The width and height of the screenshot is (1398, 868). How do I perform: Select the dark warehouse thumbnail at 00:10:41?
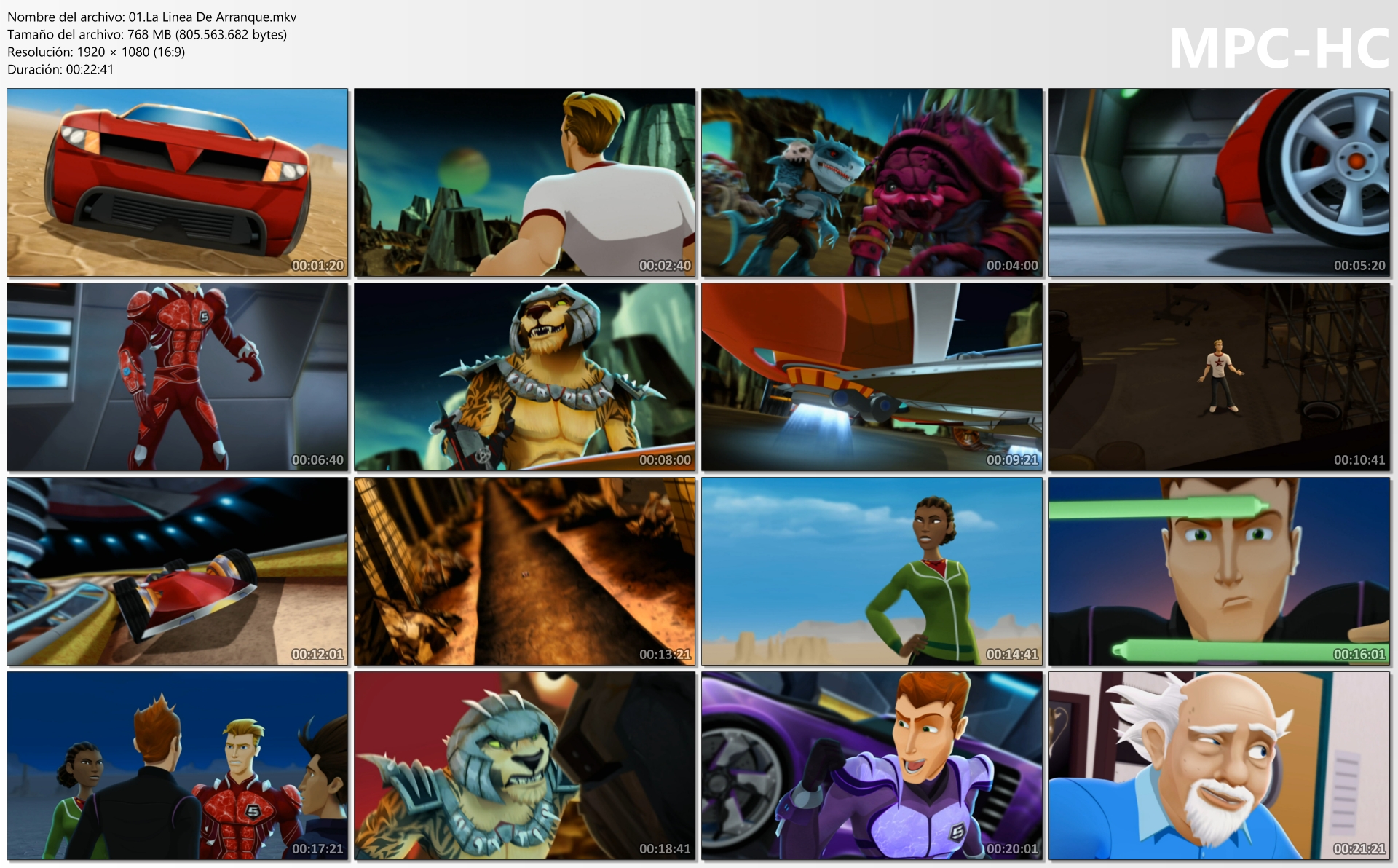tap(1219, 377)
